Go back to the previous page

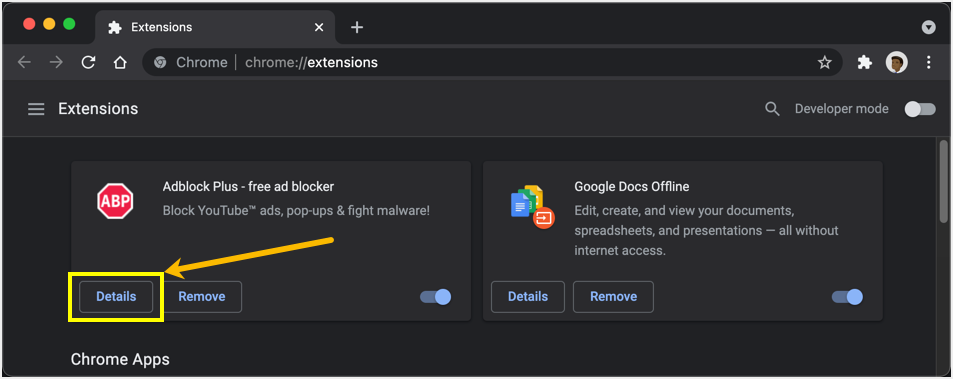pos(24,63)
